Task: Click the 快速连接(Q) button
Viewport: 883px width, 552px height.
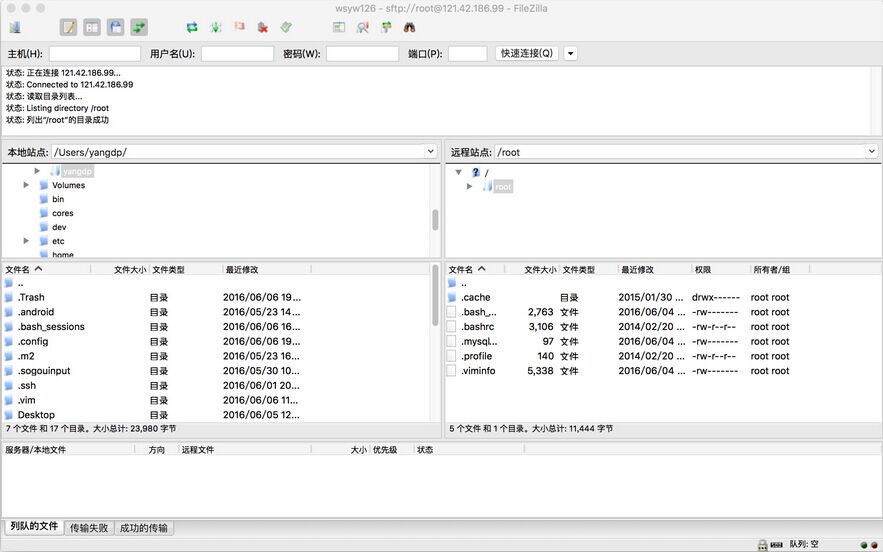Action: (x=527, y=54)
